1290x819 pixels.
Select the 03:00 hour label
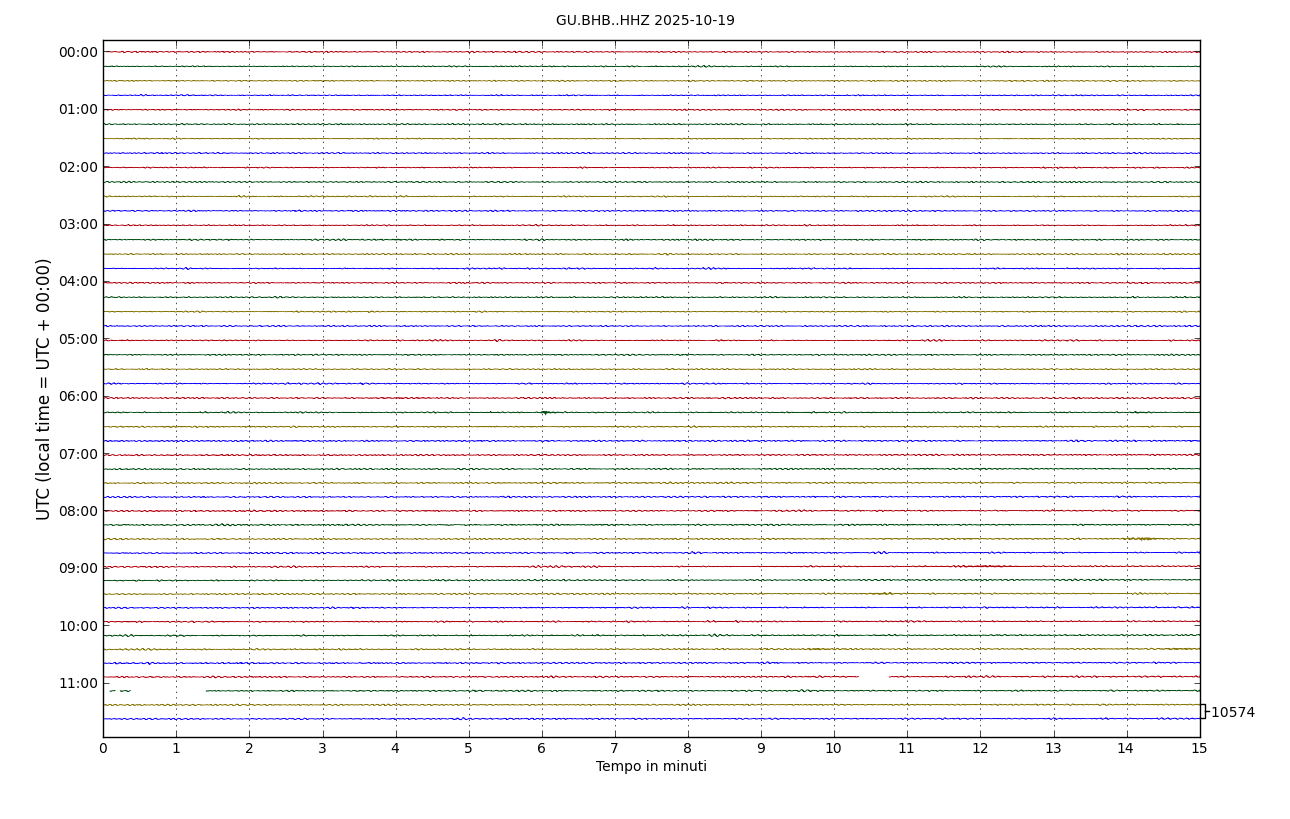(78, 224)
